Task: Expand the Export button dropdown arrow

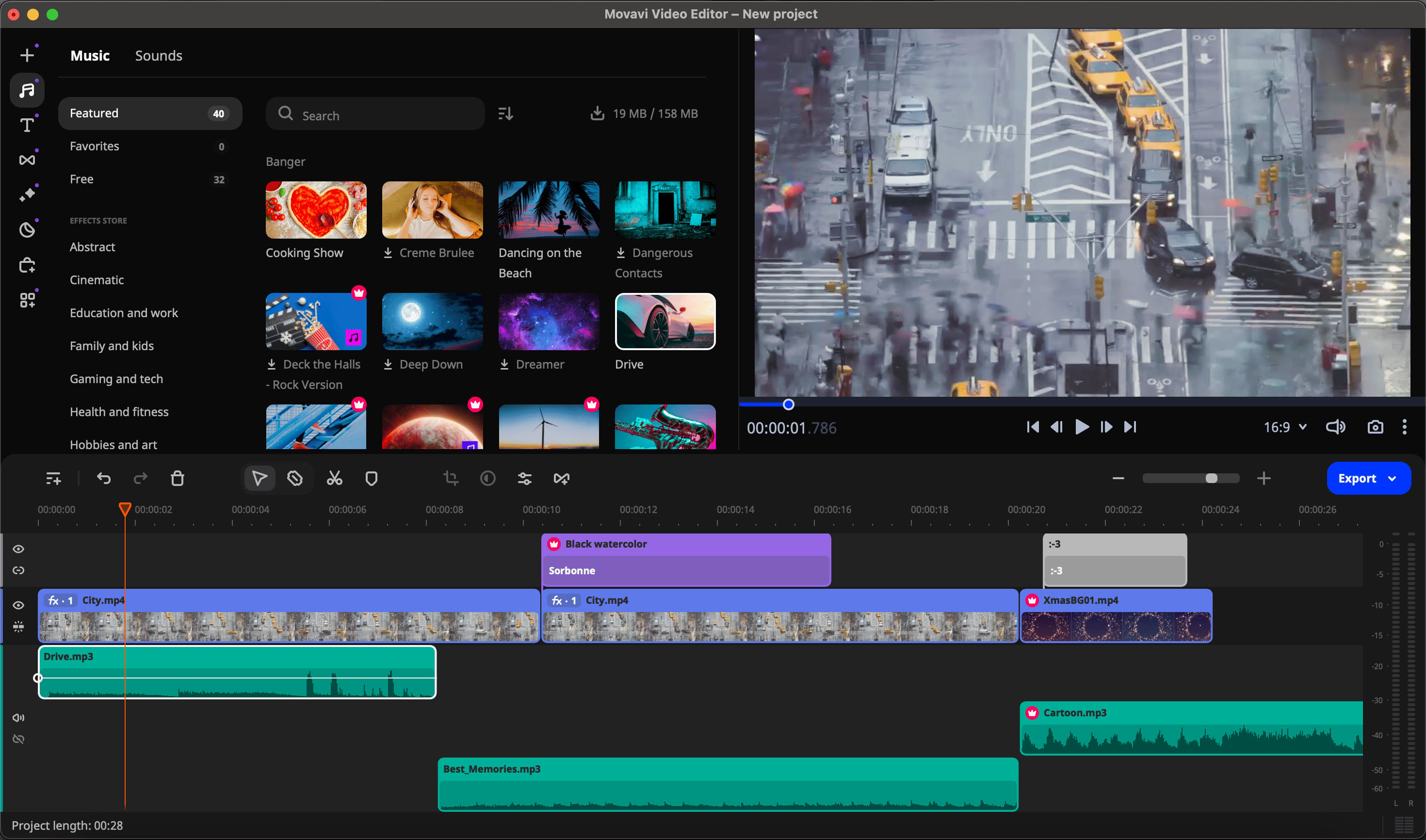Action: [1392, 479]
